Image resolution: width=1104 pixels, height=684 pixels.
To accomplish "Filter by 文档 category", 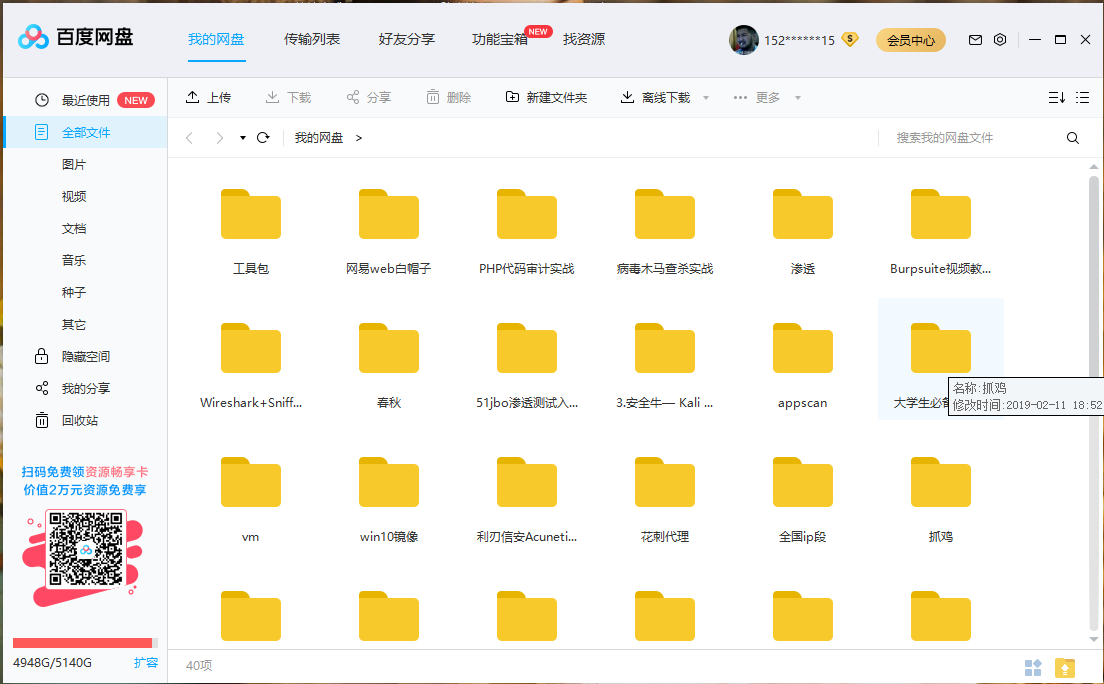I will tap(74, 228).
